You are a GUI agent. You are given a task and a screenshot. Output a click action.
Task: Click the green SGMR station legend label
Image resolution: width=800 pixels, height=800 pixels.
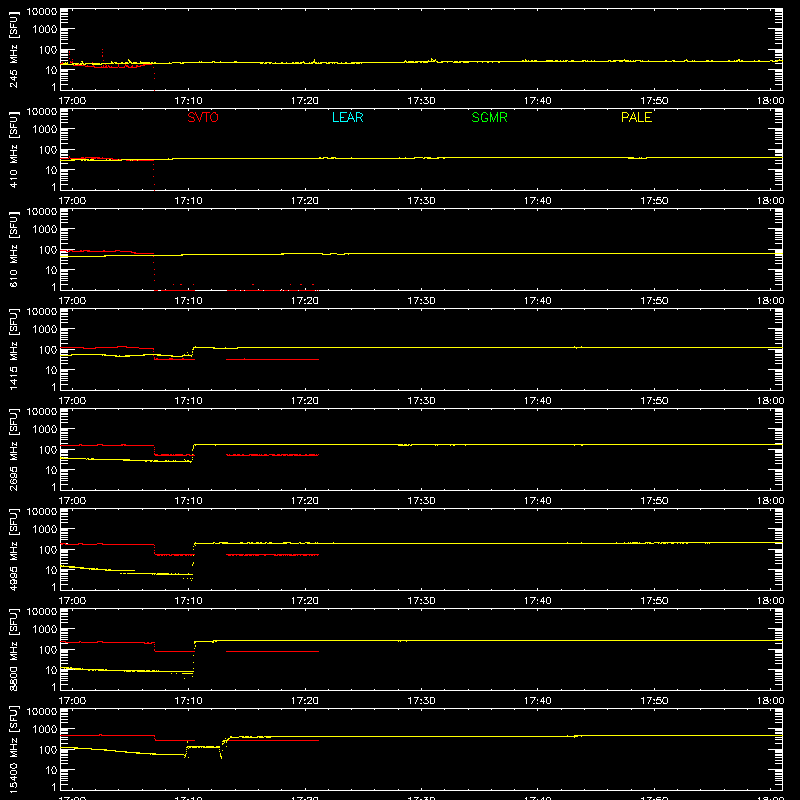(x=489, y=117)
